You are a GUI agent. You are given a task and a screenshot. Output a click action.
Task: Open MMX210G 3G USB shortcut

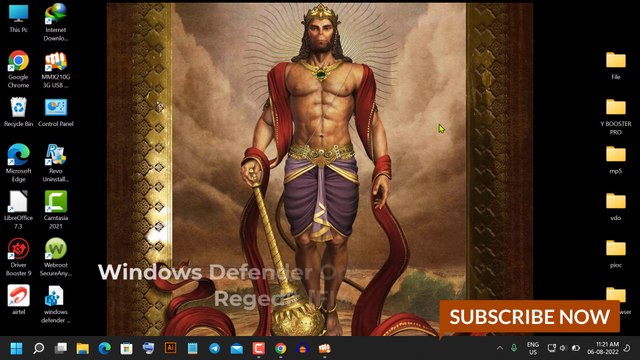tap(56, 69)
